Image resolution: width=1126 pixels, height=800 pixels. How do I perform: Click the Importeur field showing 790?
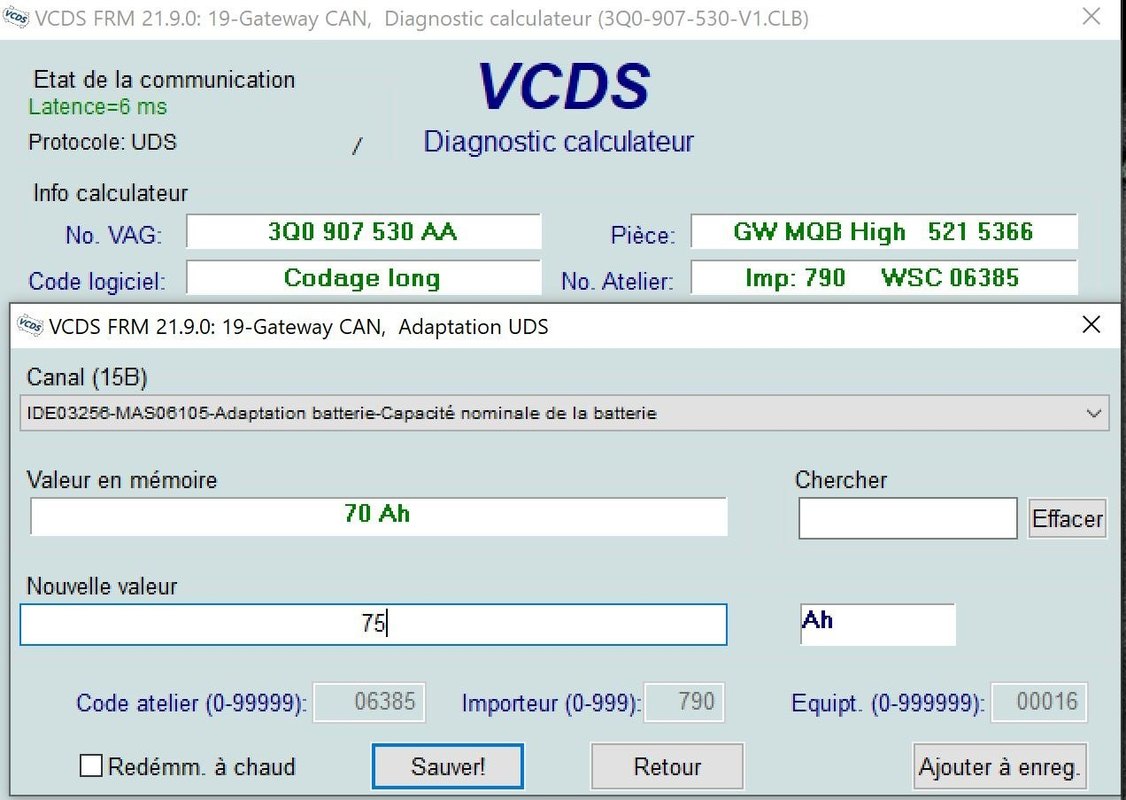coord(684,702)
